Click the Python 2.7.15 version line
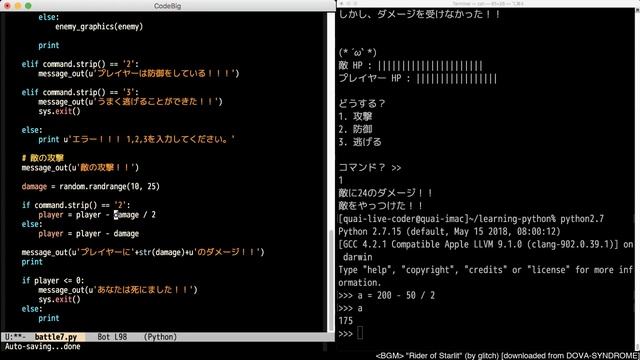The height and width of the screenshot is (360, 640). pyautogui.click(x=449, y=231)
